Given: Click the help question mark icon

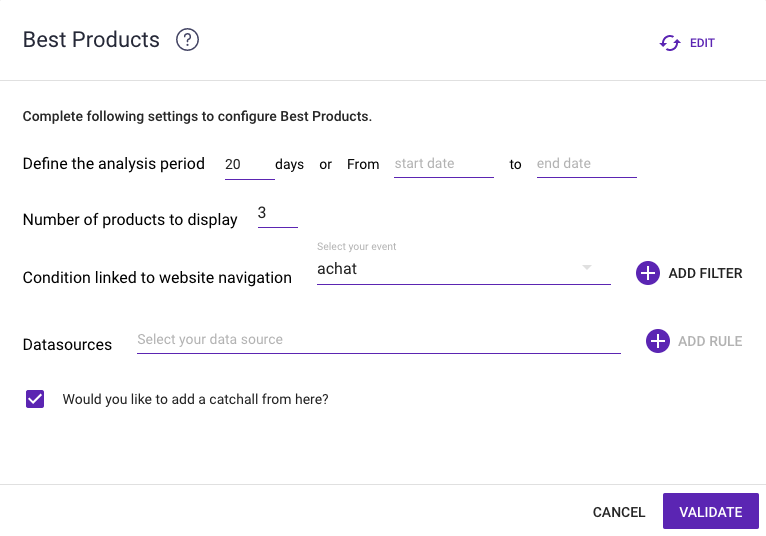Looking at the screenshot, I should click(187, 40).
